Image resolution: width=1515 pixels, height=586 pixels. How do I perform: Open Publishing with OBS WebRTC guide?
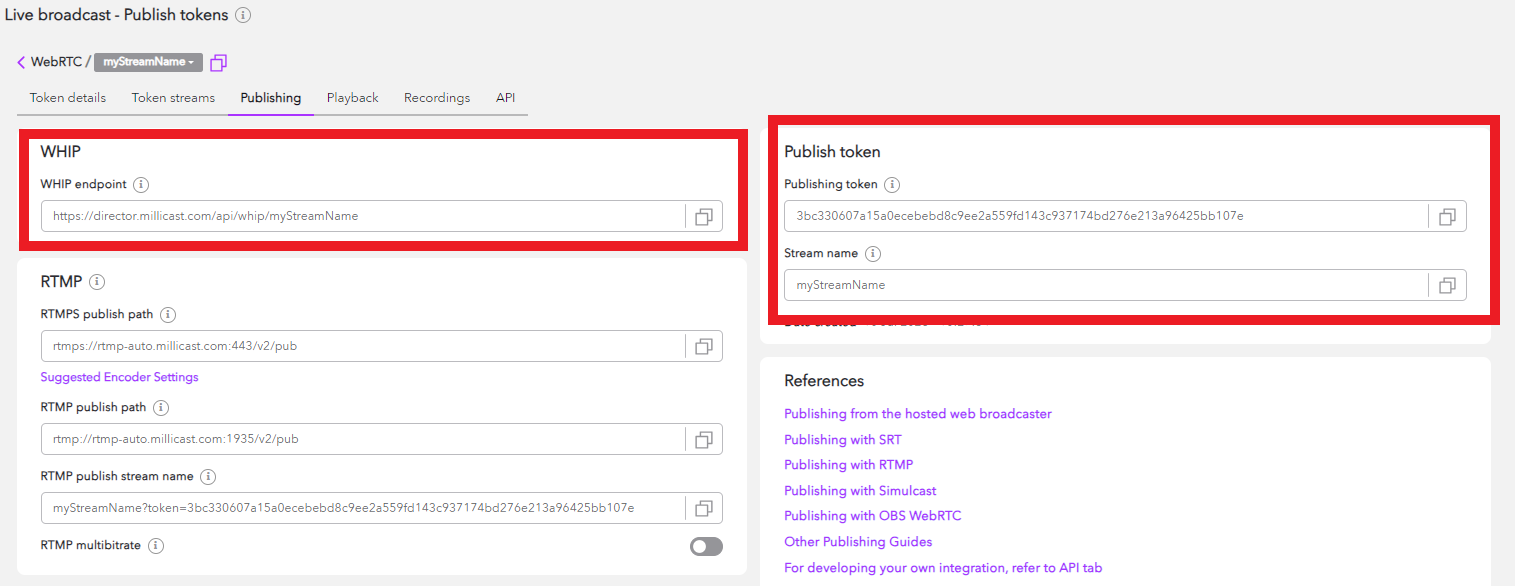click(872, 516)
